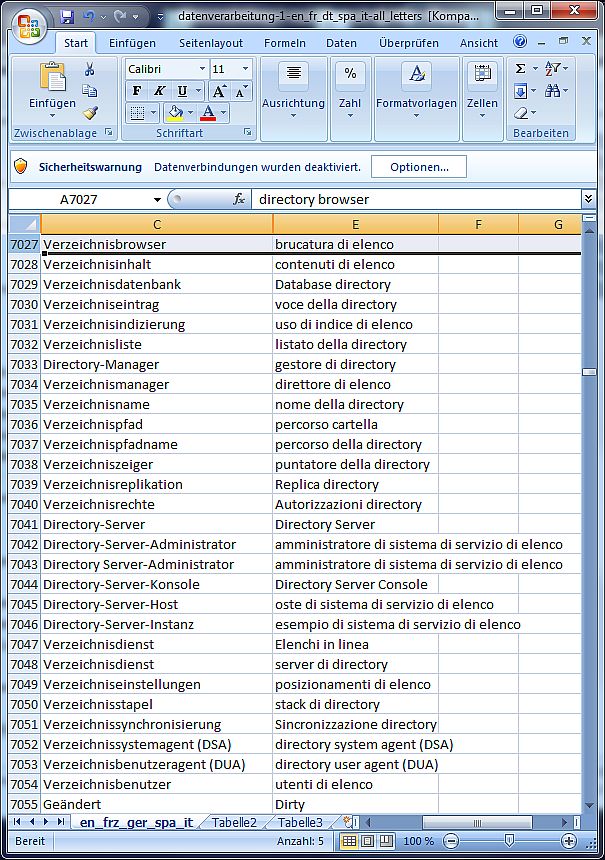Open Excel help question mark
Viewport: 605px width, 860px height.
pyautogui.click(x=520, y=42)
